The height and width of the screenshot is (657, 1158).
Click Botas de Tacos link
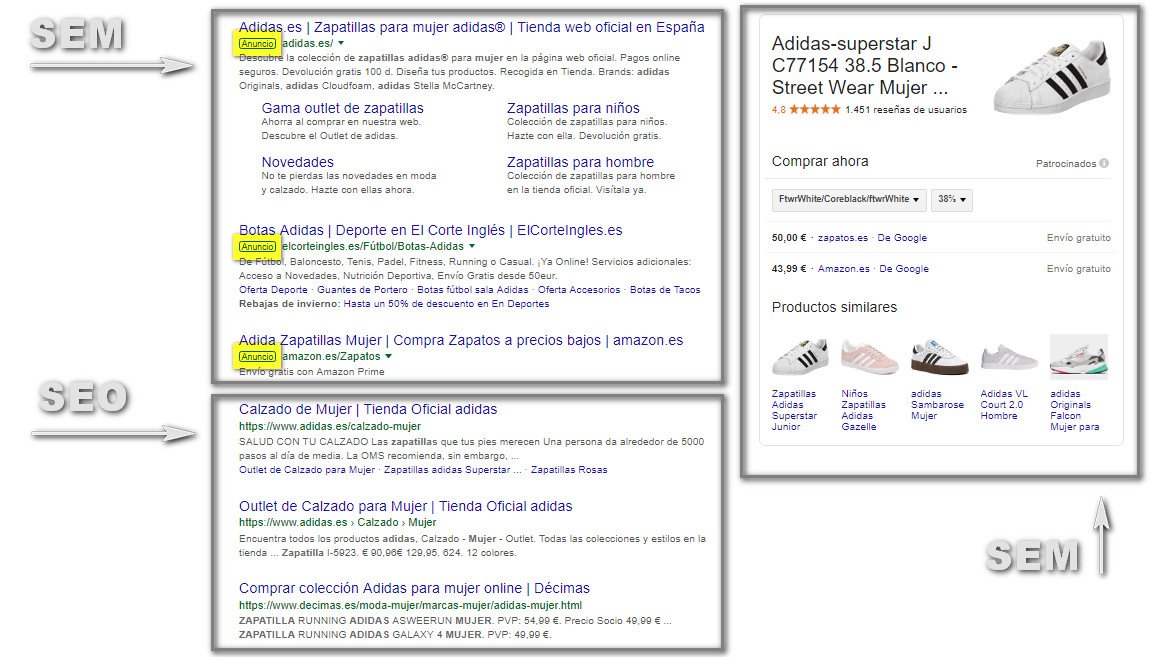(x=665, y=290)
